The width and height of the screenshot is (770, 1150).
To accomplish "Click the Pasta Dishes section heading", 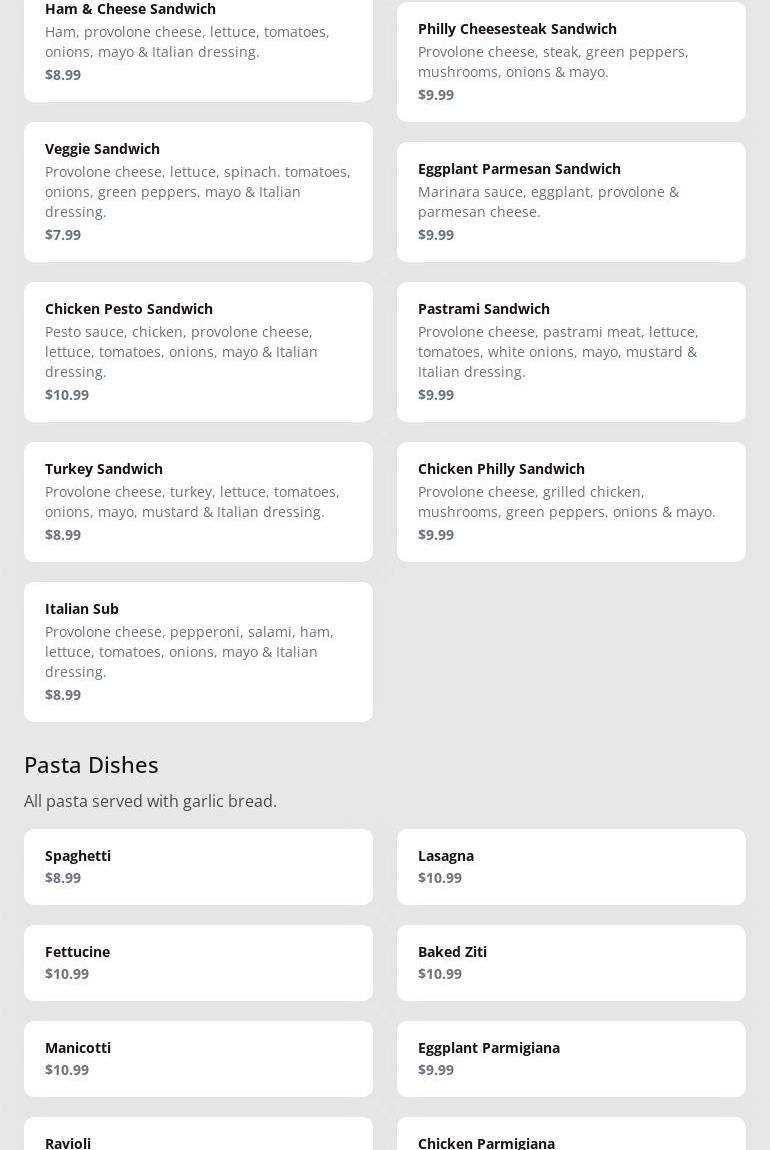I will tap(91, 764).
